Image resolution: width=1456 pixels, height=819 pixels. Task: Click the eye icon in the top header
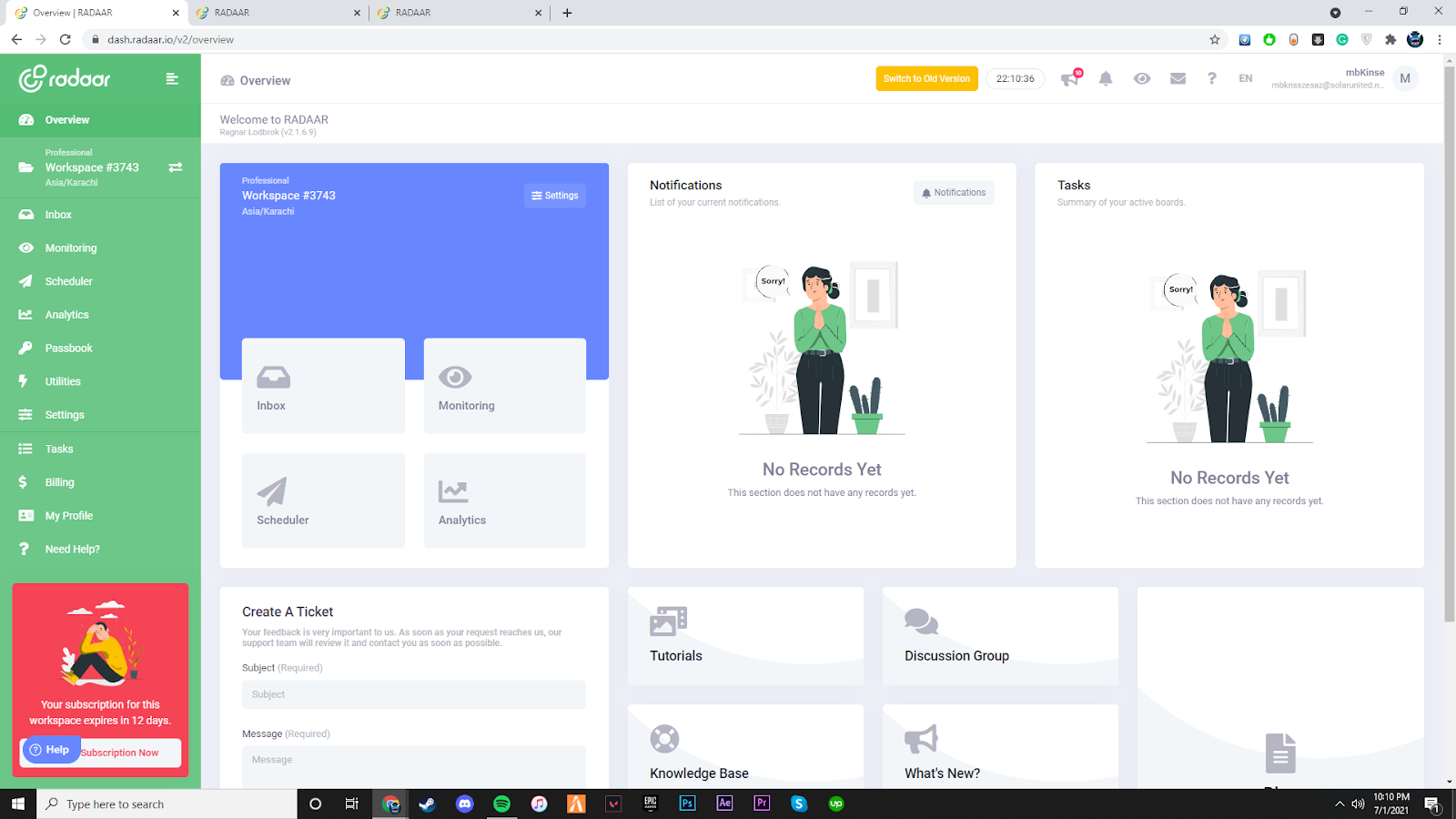point(1142,78)
